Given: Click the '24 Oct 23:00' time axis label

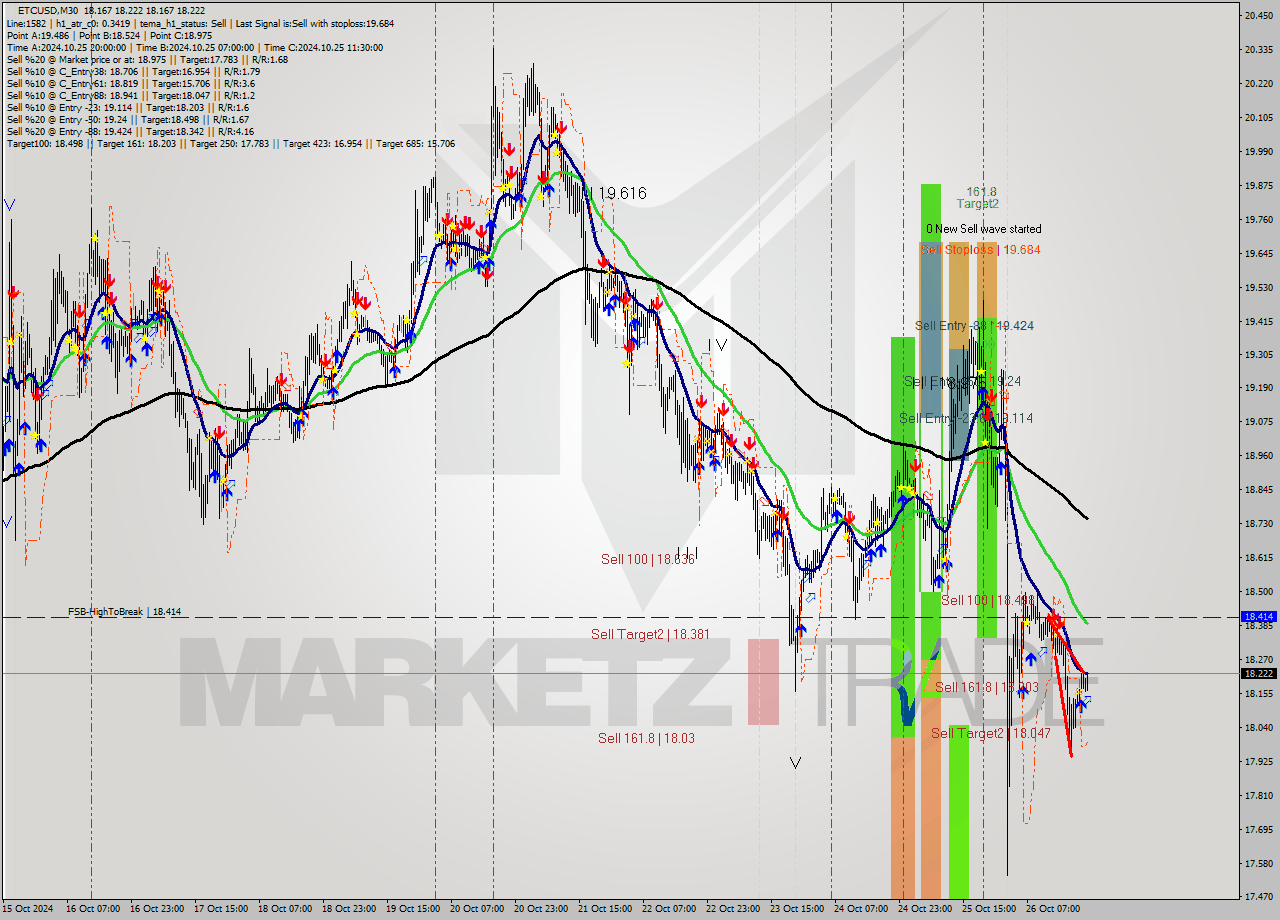Looking at the screenshot, I should (925, 909).
